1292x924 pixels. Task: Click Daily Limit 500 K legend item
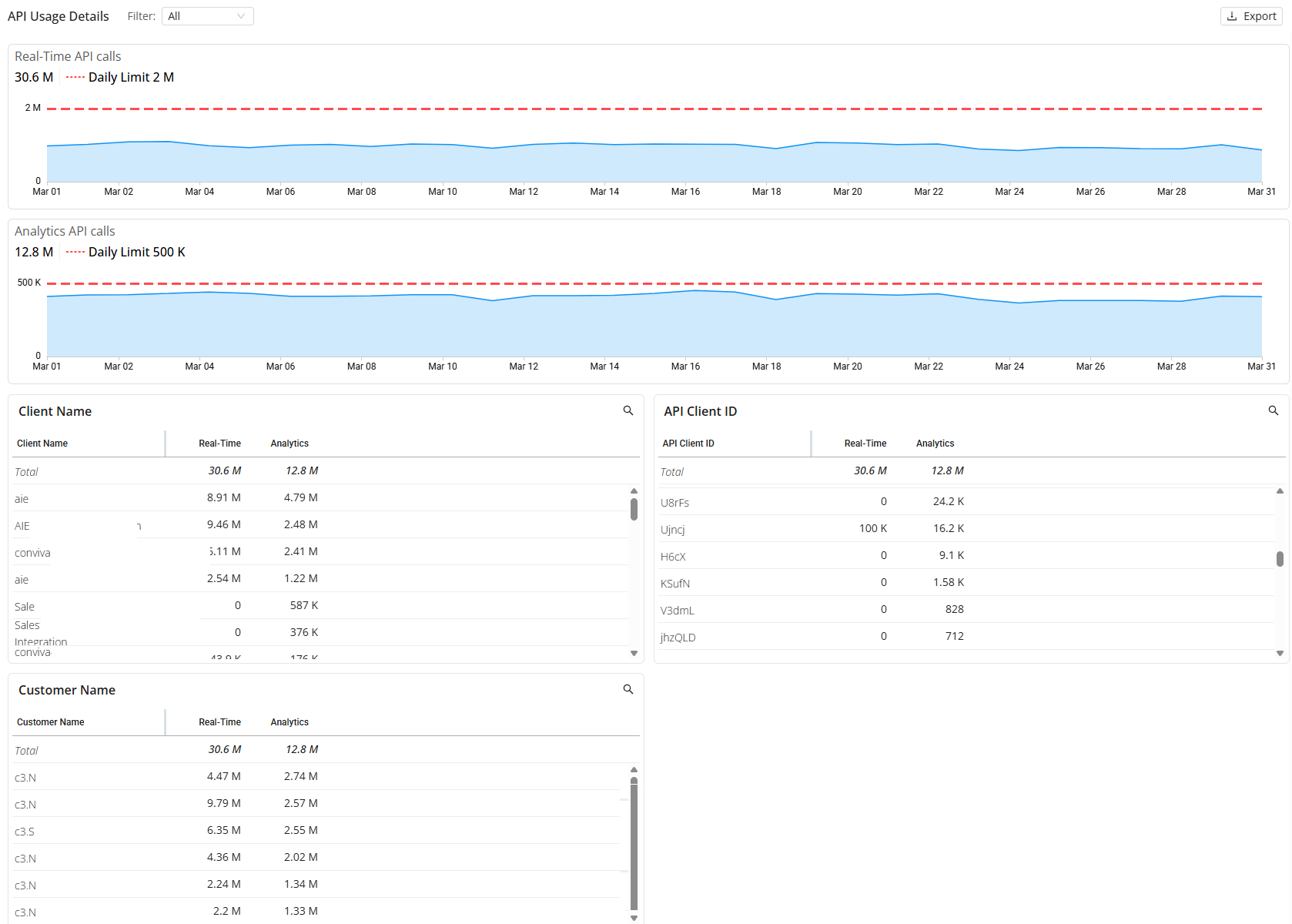126,252
